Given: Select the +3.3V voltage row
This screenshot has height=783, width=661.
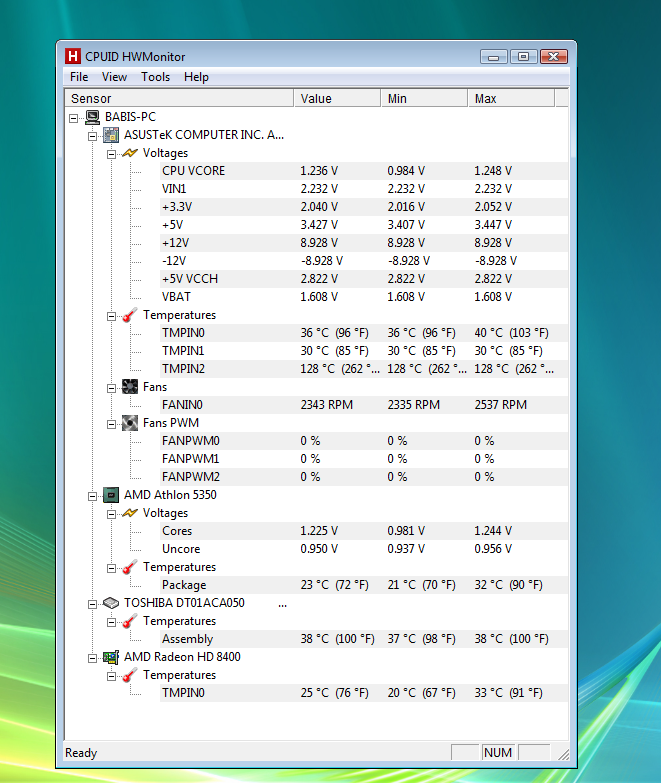Looking at the screenshot, I should pyautogui.click(x=364, y=207).
